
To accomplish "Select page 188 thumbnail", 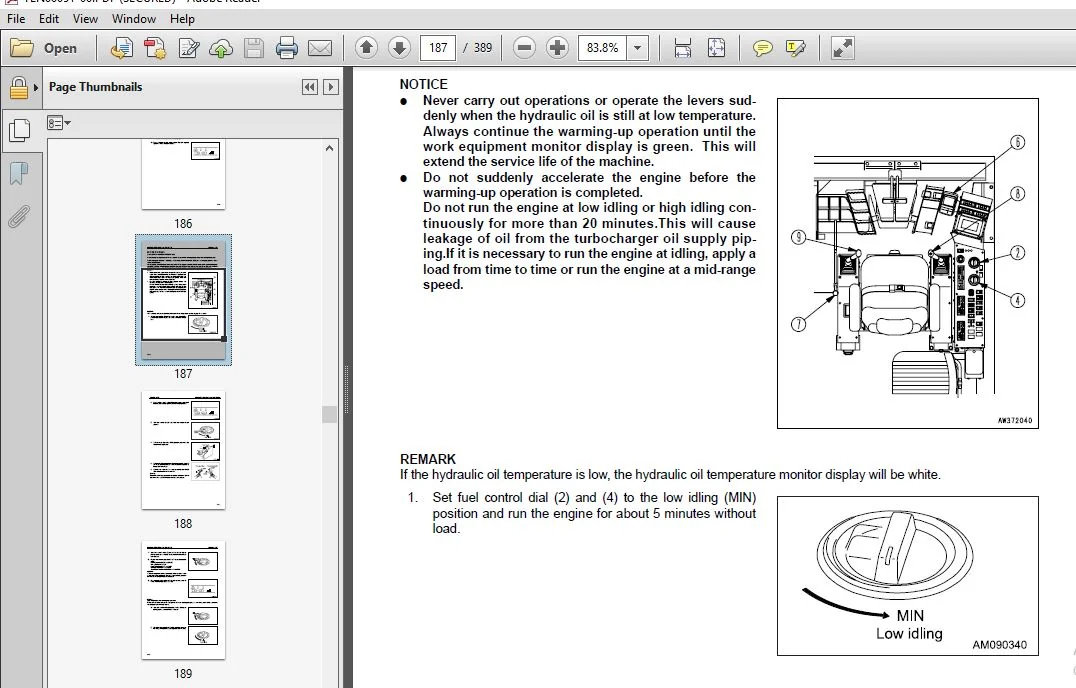I will tap(183, 451).
